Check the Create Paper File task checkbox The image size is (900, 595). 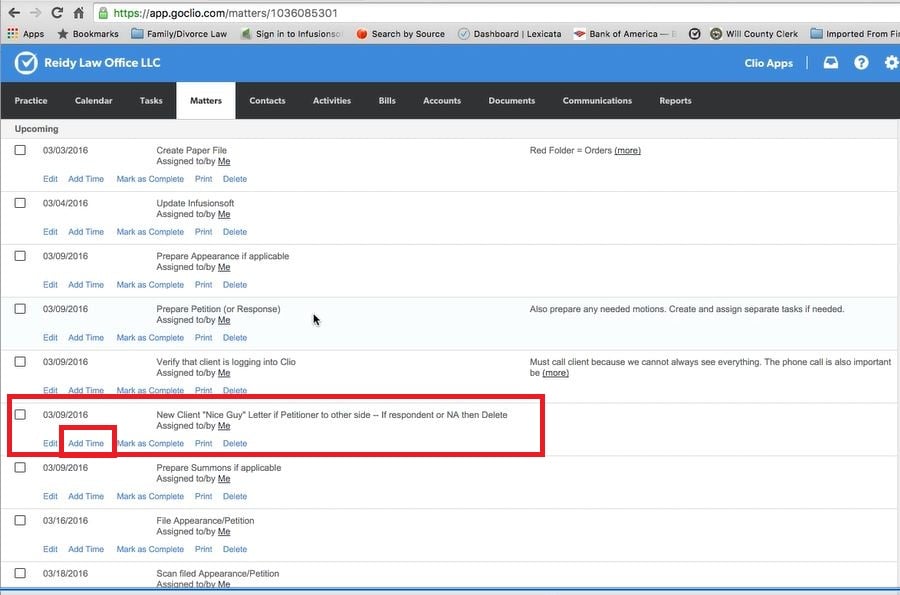(20, 150)
